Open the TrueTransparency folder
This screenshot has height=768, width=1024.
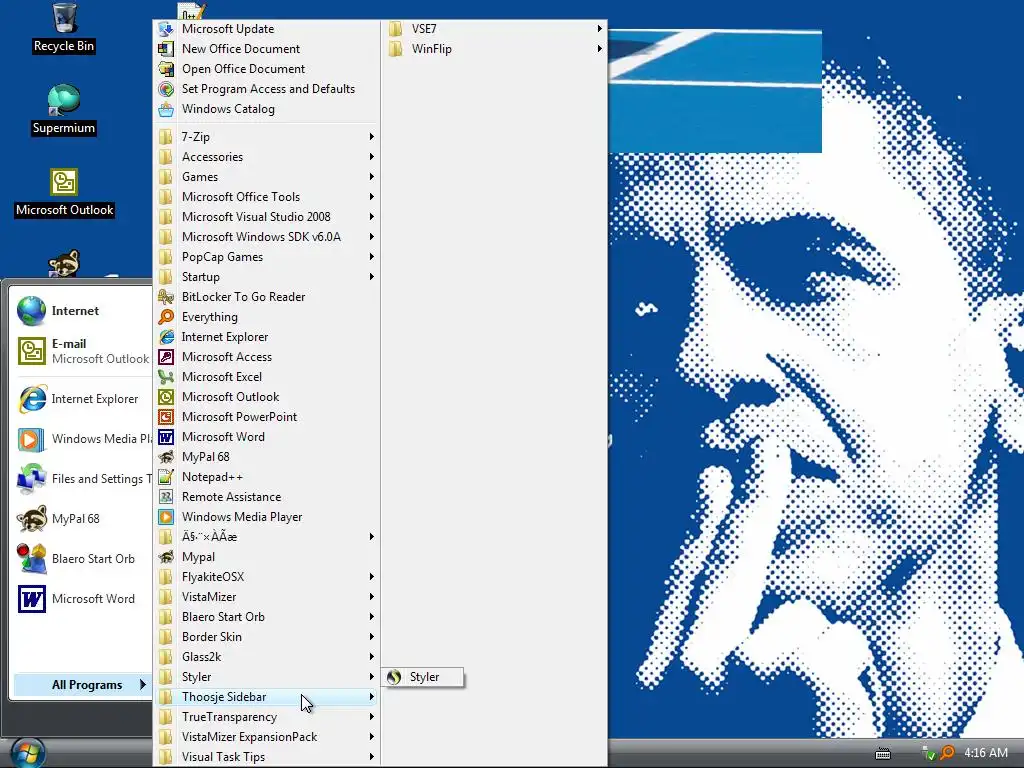(266, 717)
